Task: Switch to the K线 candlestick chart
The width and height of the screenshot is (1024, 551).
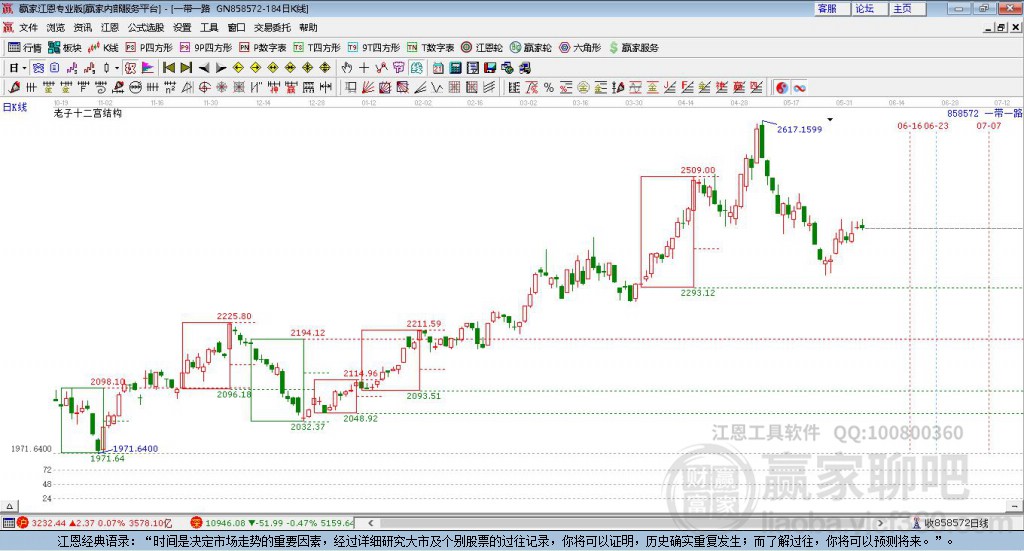Action: (103, 48)
